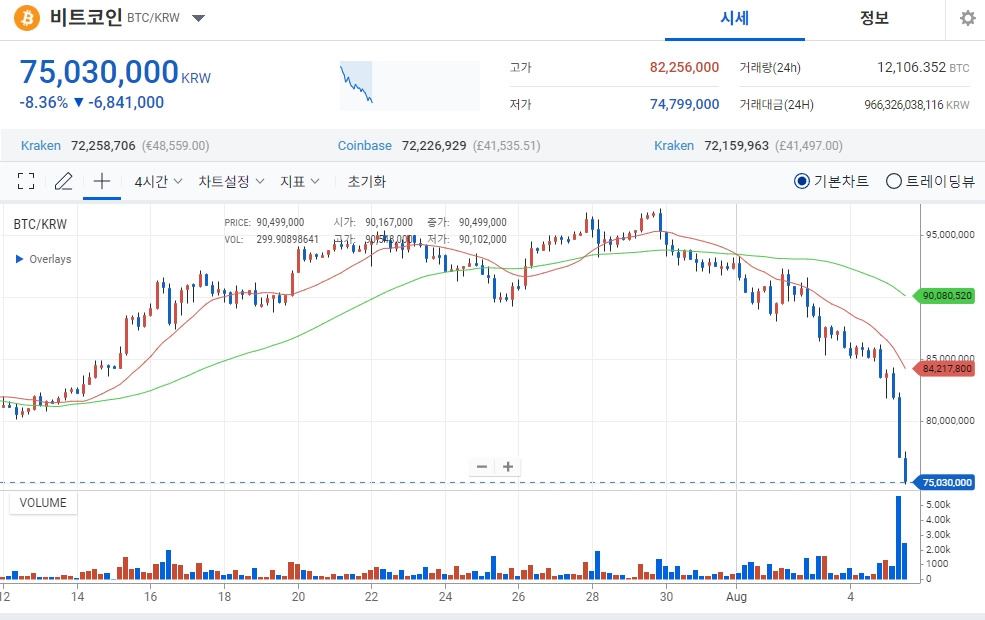Click the VOL value 299.90898641
The height and width of the screenshot is (620, 985).
[287, 239]
